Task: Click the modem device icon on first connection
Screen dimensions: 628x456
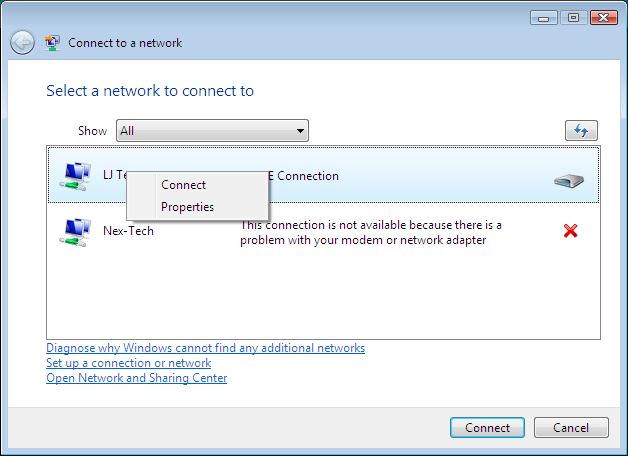Action: (569, 181)
